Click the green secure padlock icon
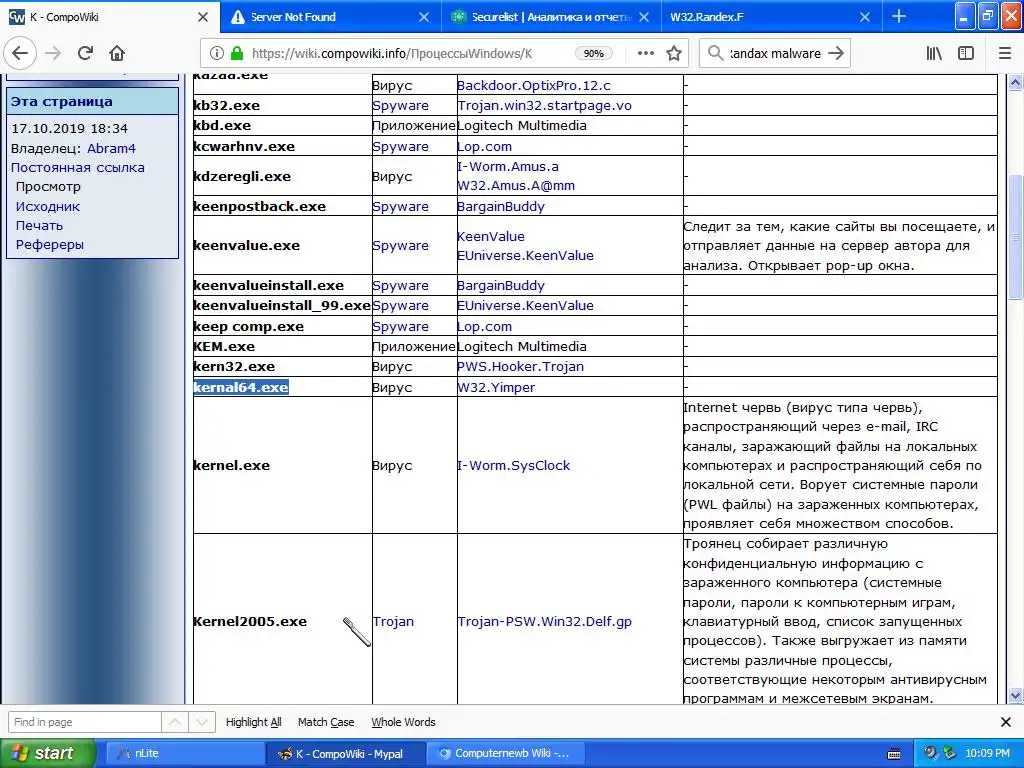Screen dimensions: 1024x768 237,53
